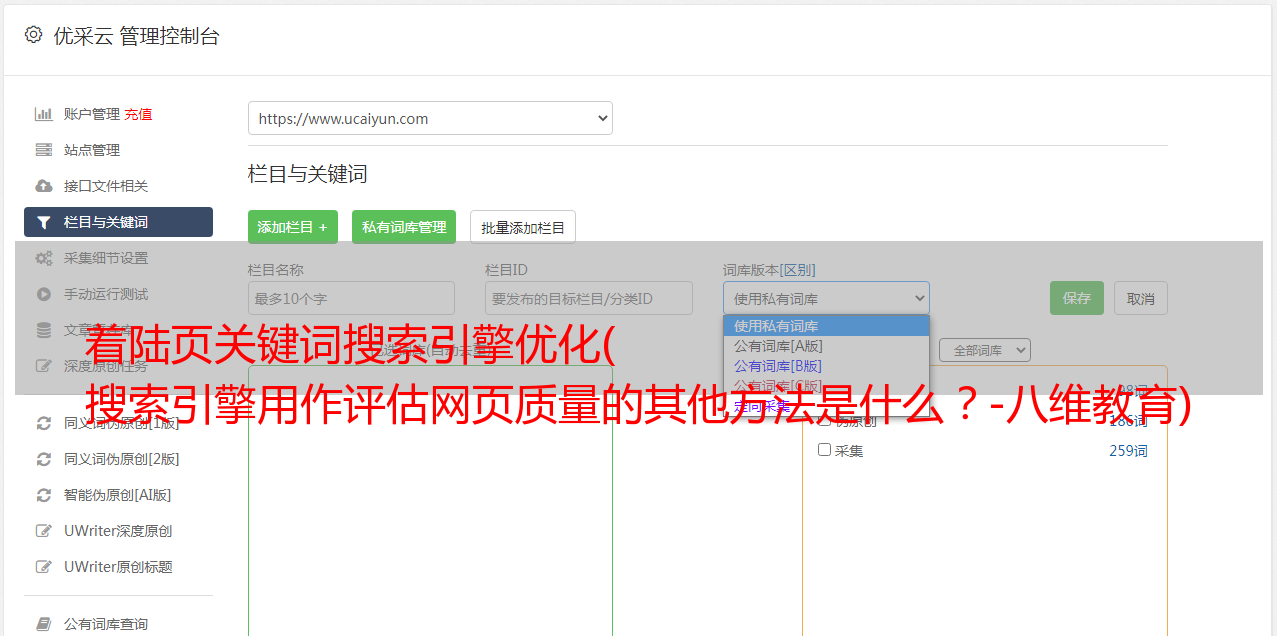Choose 公有词库[A版] from the list
The height and width of the screenshot is (636, 1277).
(x=826, y=346)
